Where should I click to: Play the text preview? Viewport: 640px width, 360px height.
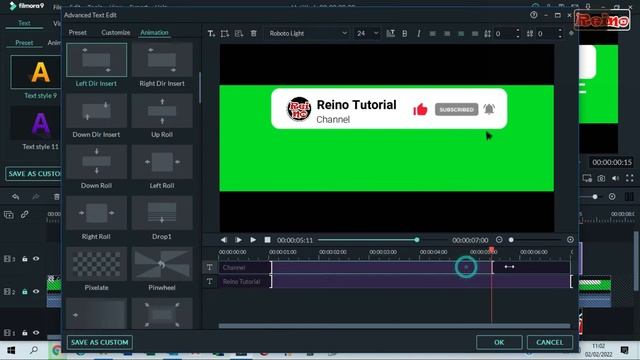click(x=253, y=240)
